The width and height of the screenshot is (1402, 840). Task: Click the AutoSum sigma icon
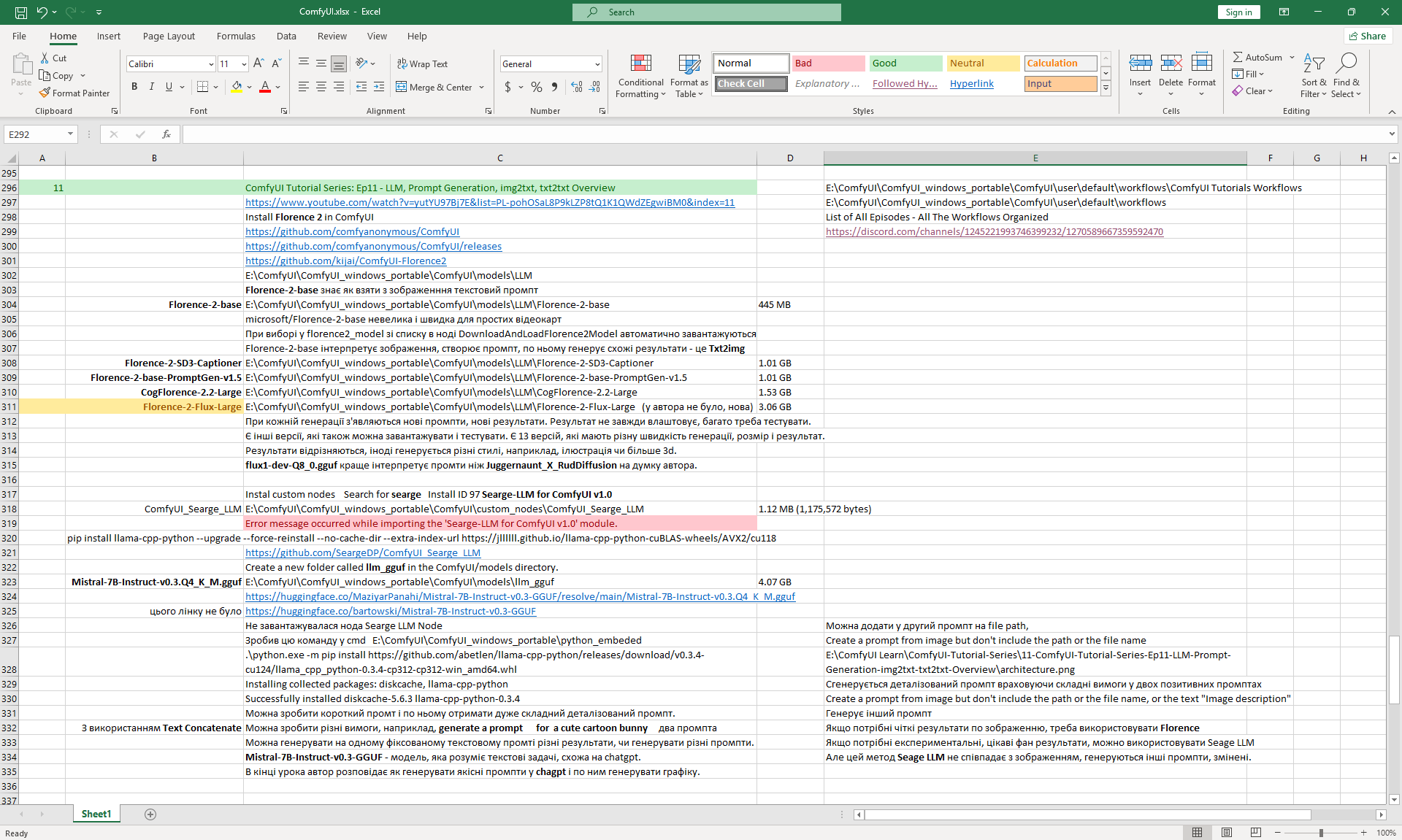[1238, 57]
